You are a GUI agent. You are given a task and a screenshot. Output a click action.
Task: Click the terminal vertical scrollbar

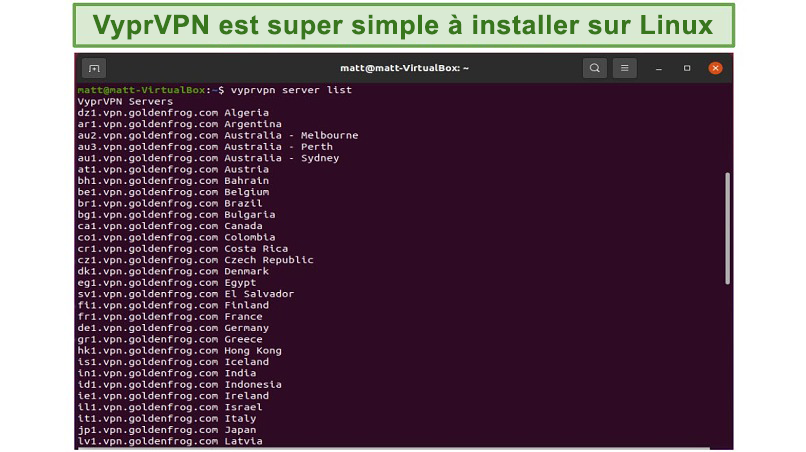(727, 228)
